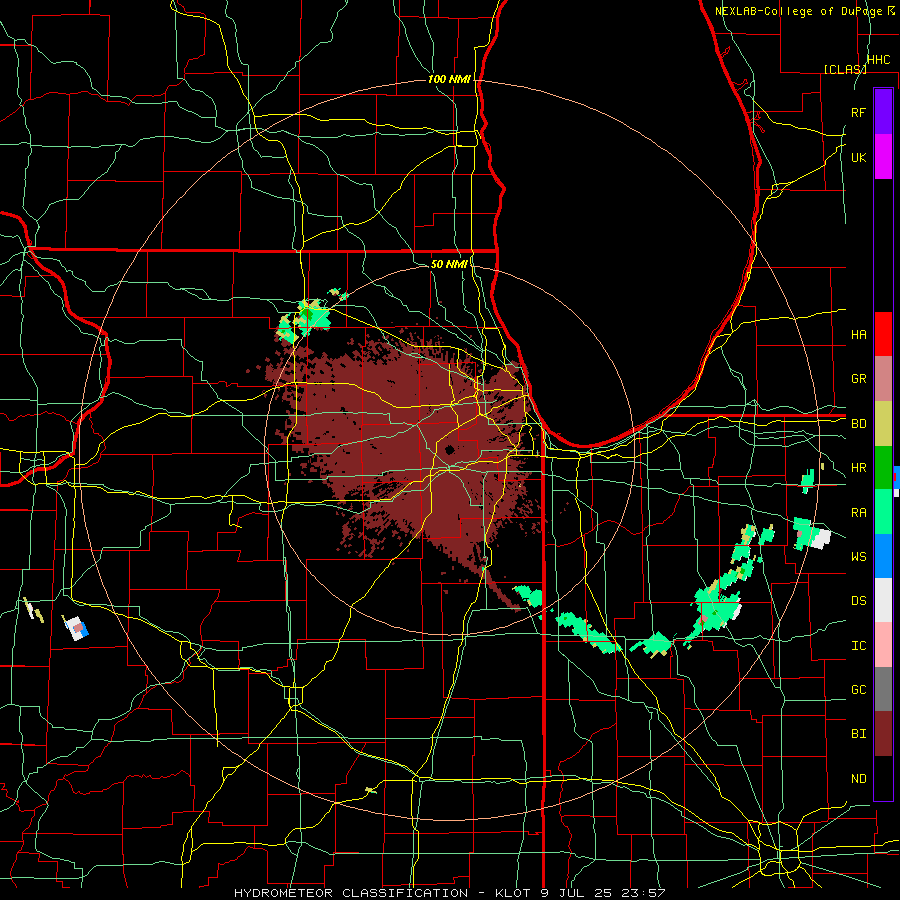The width and height of the screenshot is (900, 900).
Task: Click the black radar site dot in the brown echo
Action: tap(449, 449)
